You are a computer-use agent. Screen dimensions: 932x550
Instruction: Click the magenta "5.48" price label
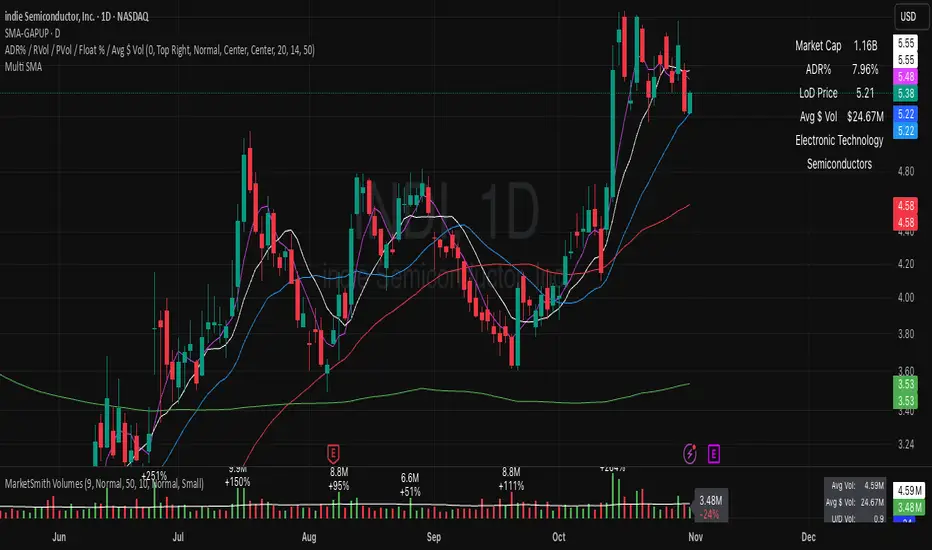click(905, 77)
